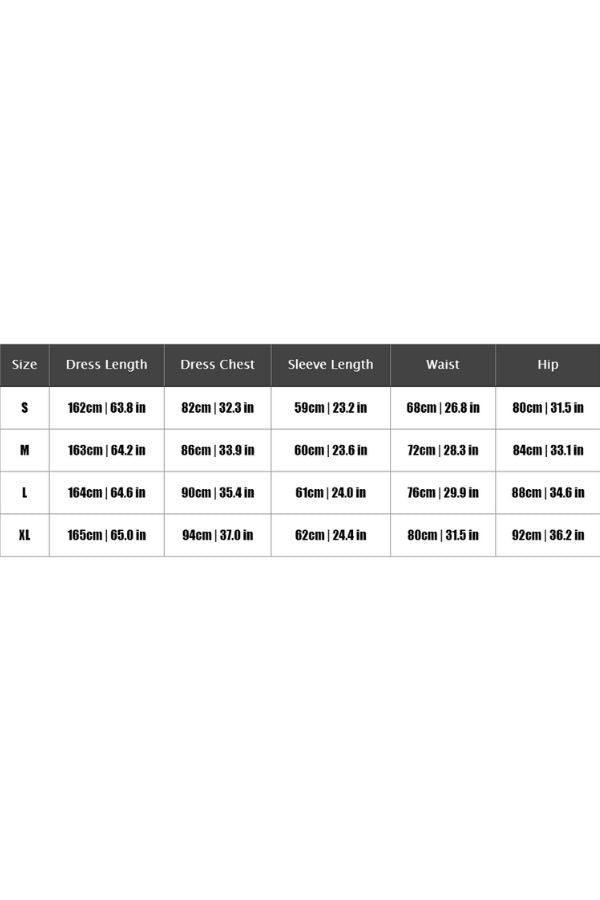Click the Waist column header
The width and height of the screenshot is (600, 900).
point(442,365)
